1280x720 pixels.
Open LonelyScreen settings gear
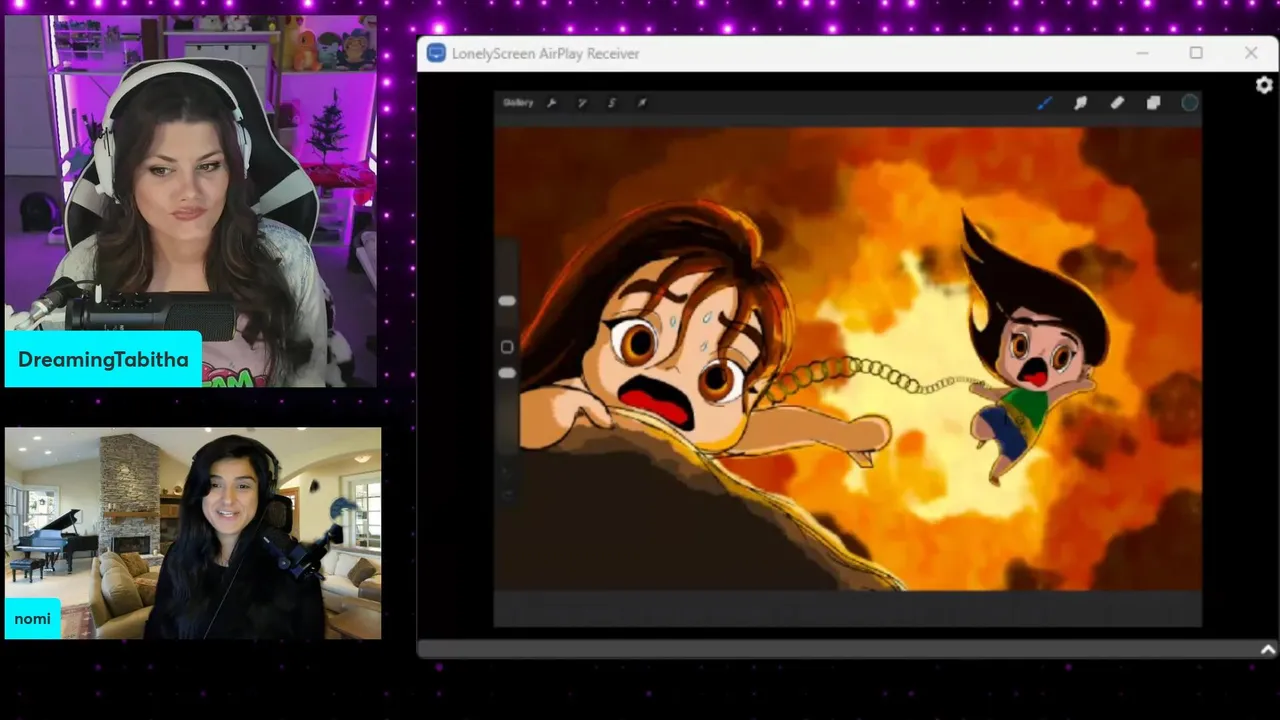[x=1264, y=86]
